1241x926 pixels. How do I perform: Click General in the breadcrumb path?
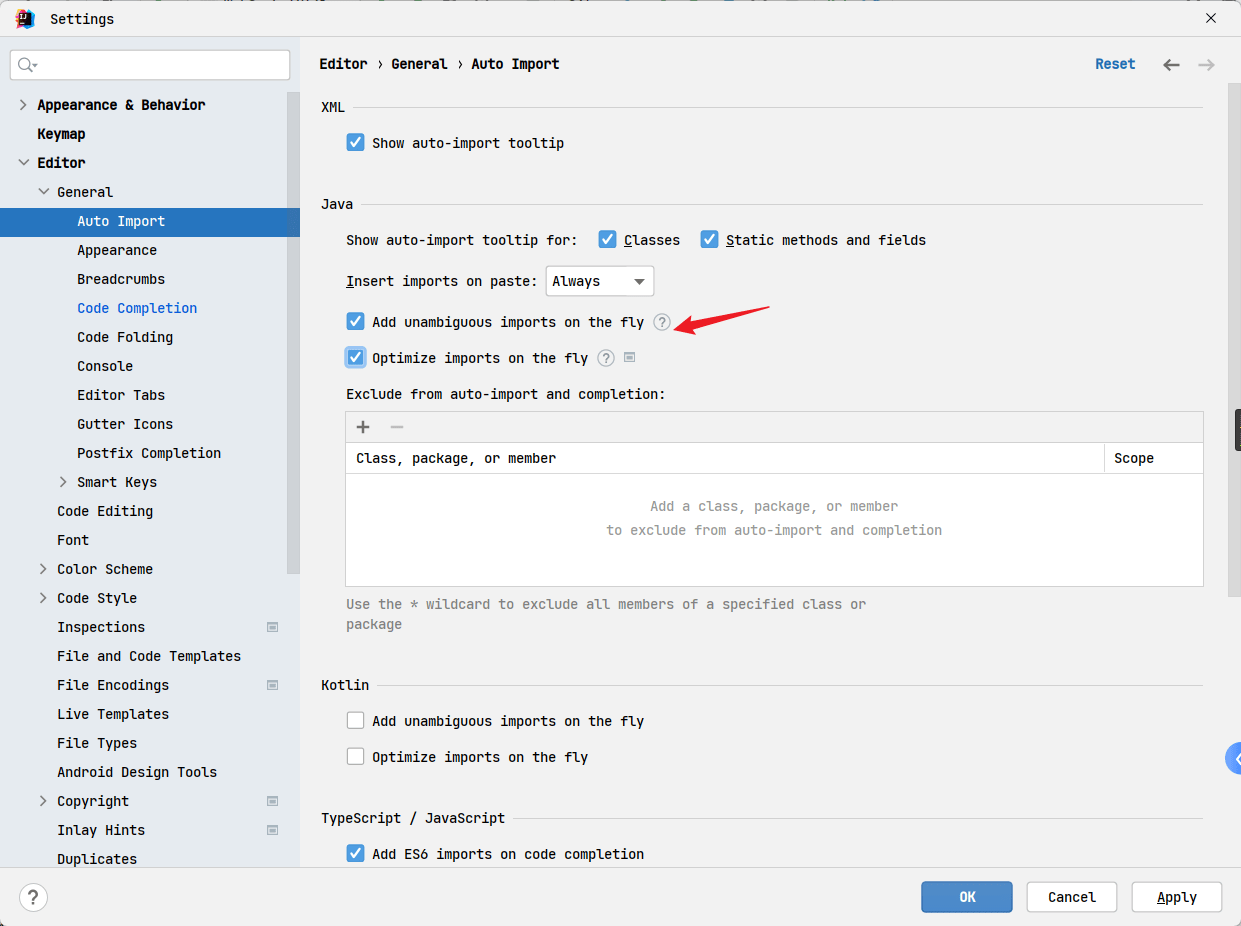419,64
